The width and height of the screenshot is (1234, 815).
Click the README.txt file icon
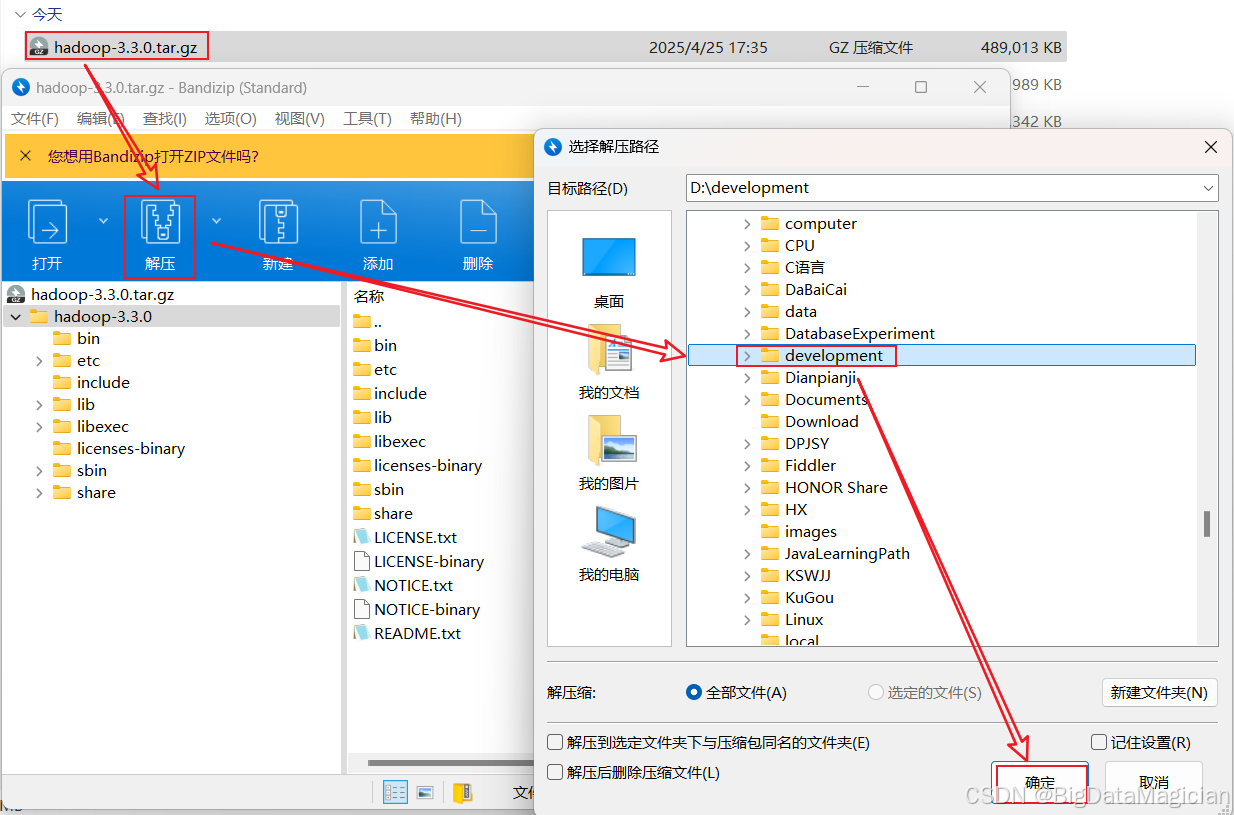361,633
